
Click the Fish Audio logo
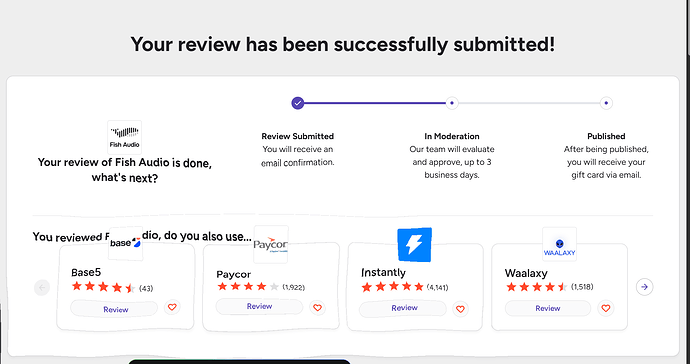point(125,137)
